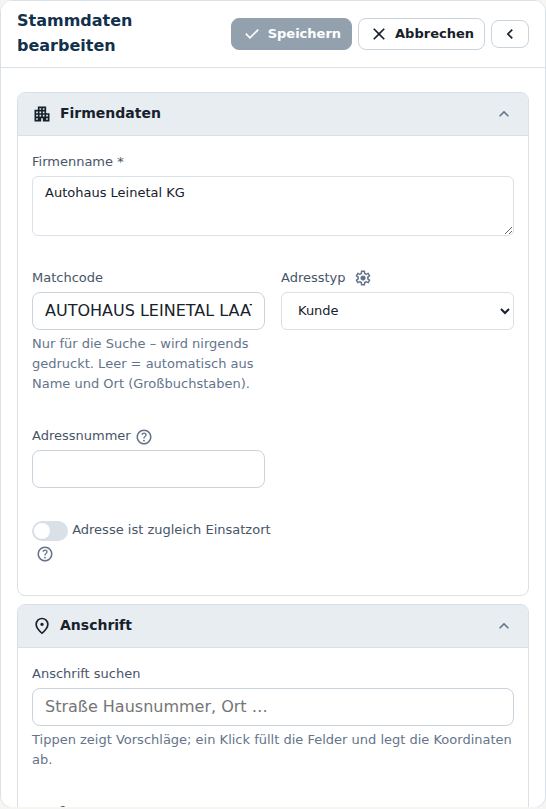
Task: Click the Firmendaten section title
Action: click(110, 113)
